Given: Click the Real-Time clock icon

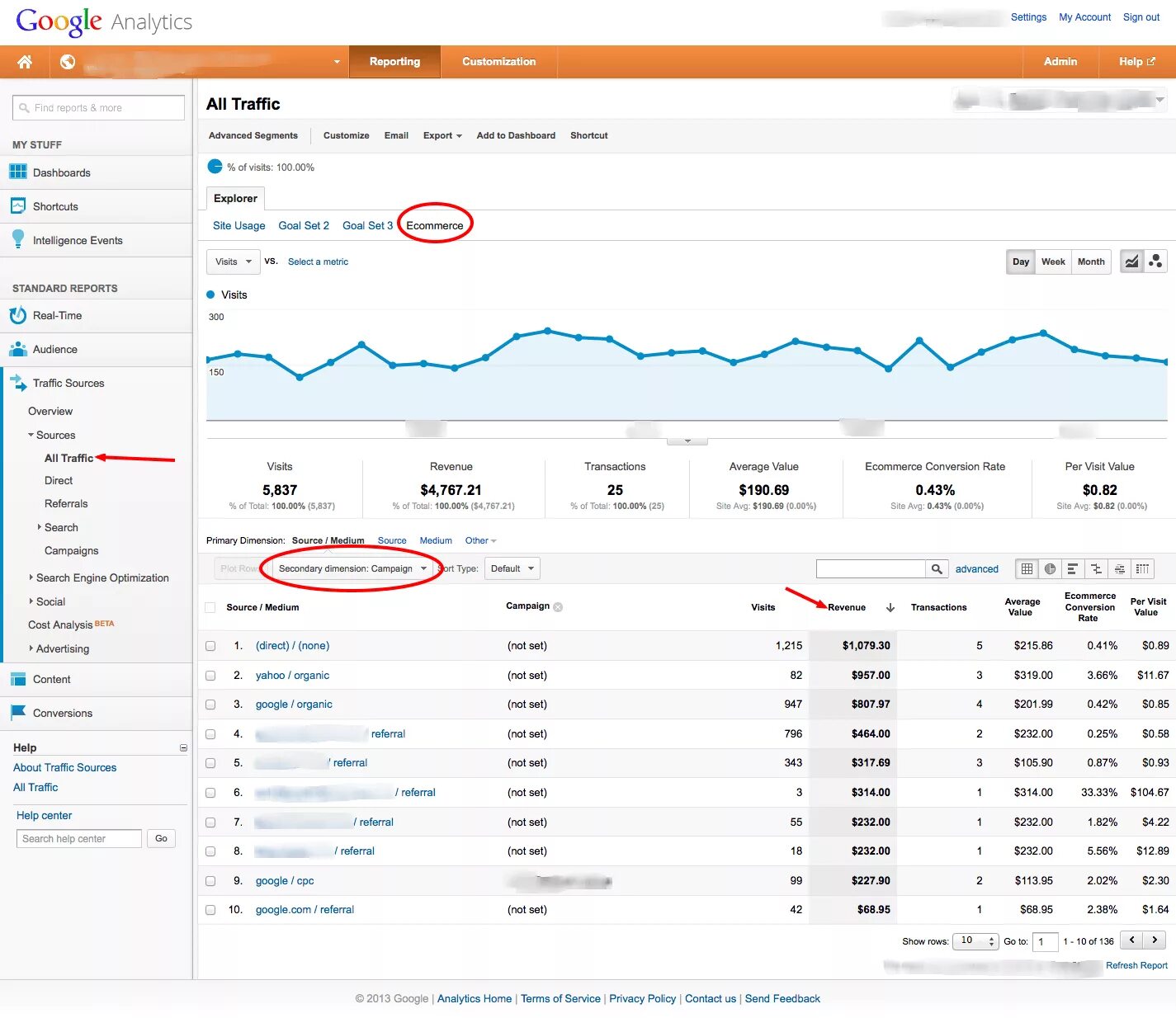Looking at the screenshot, I should 18,315.
